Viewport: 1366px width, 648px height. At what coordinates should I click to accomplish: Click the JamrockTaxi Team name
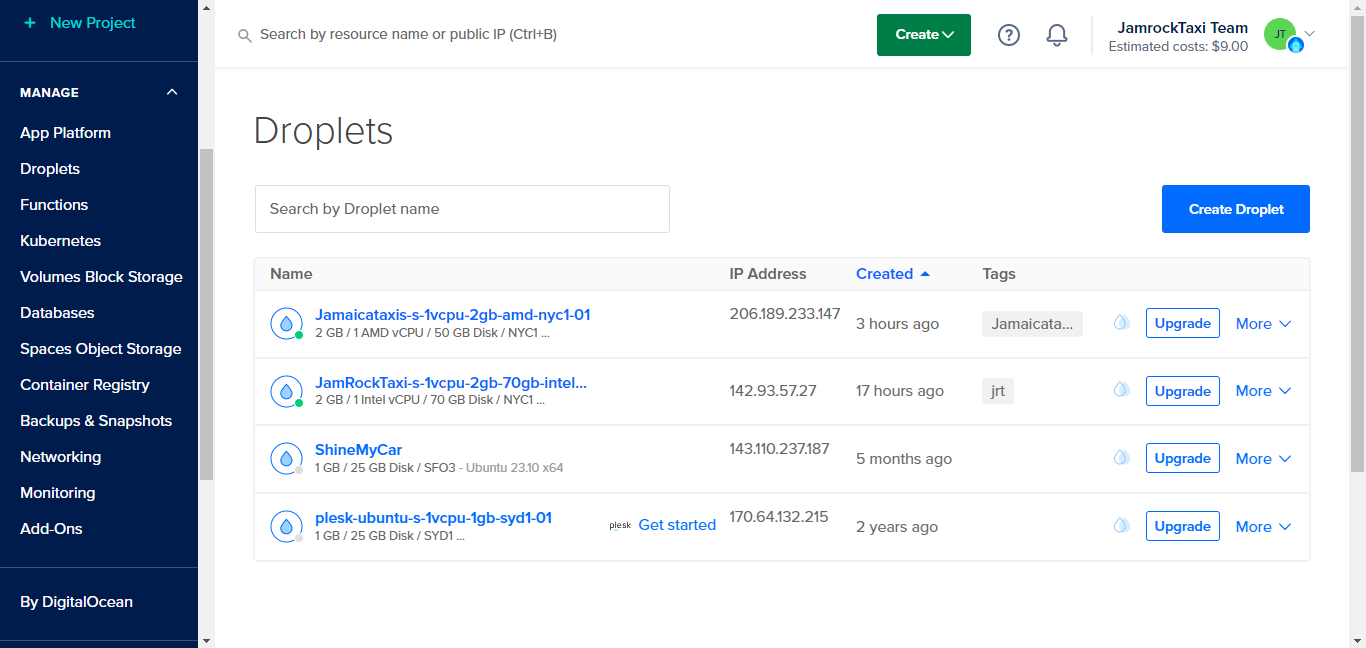[1184, 28]
